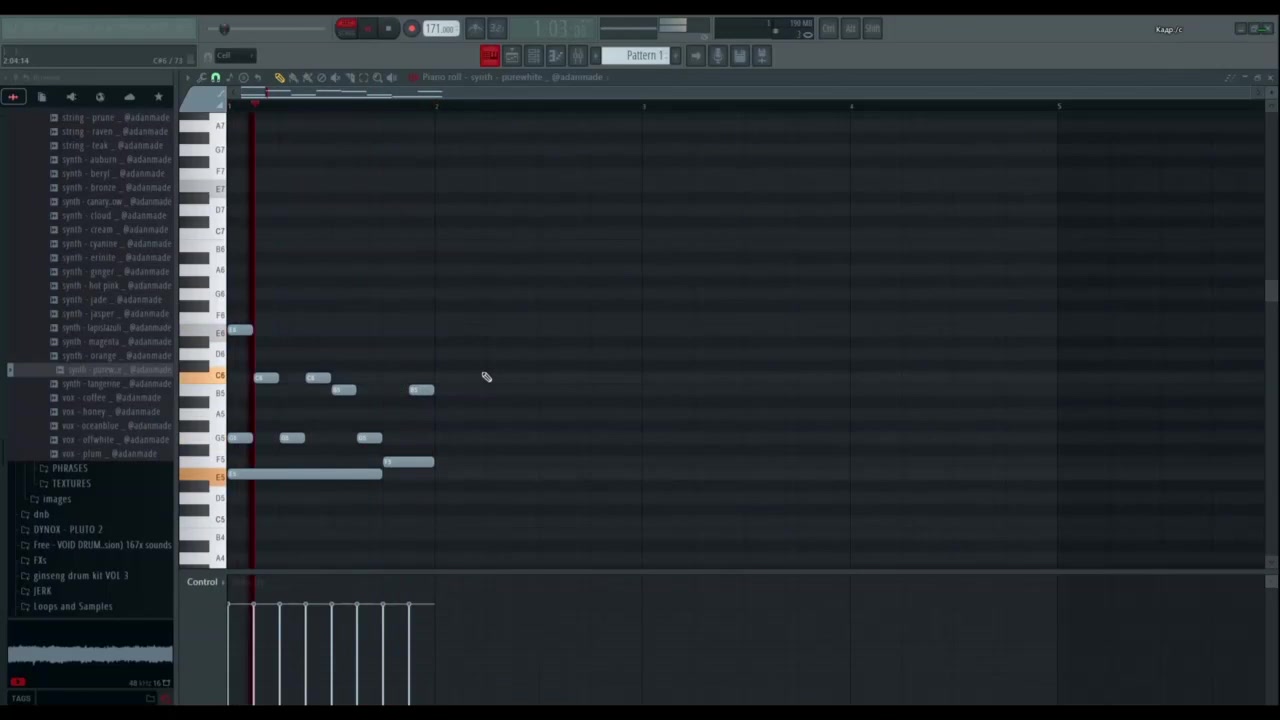Click the save disk icon
The height and width of the screenshot is (720, 1280).
739,56
